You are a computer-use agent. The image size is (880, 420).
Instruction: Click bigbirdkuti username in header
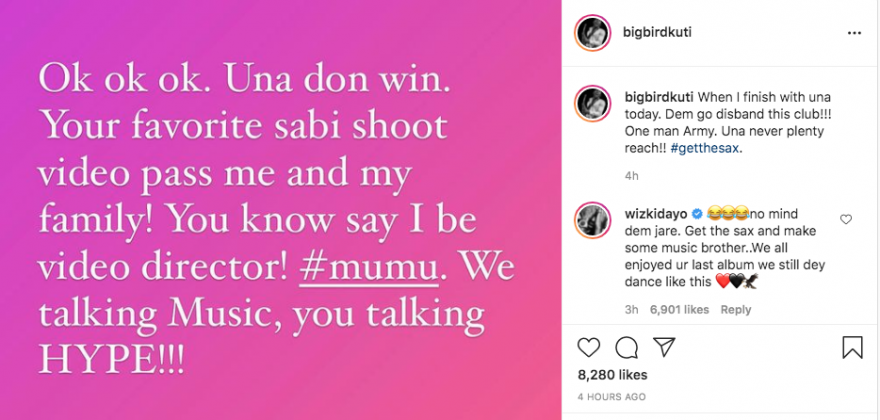coord(654,33)
